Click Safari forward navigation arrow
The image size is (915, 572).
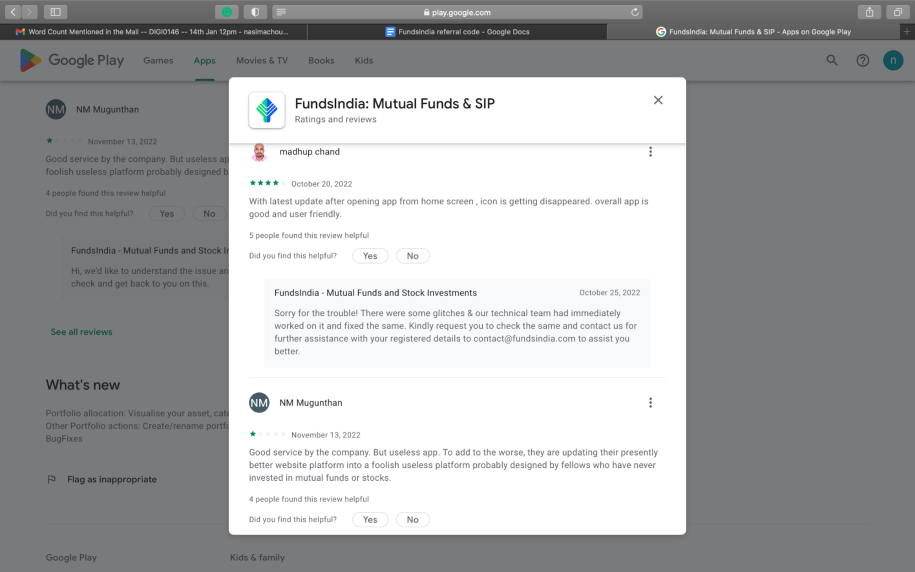pyautogui.click(x=29, y=12)
